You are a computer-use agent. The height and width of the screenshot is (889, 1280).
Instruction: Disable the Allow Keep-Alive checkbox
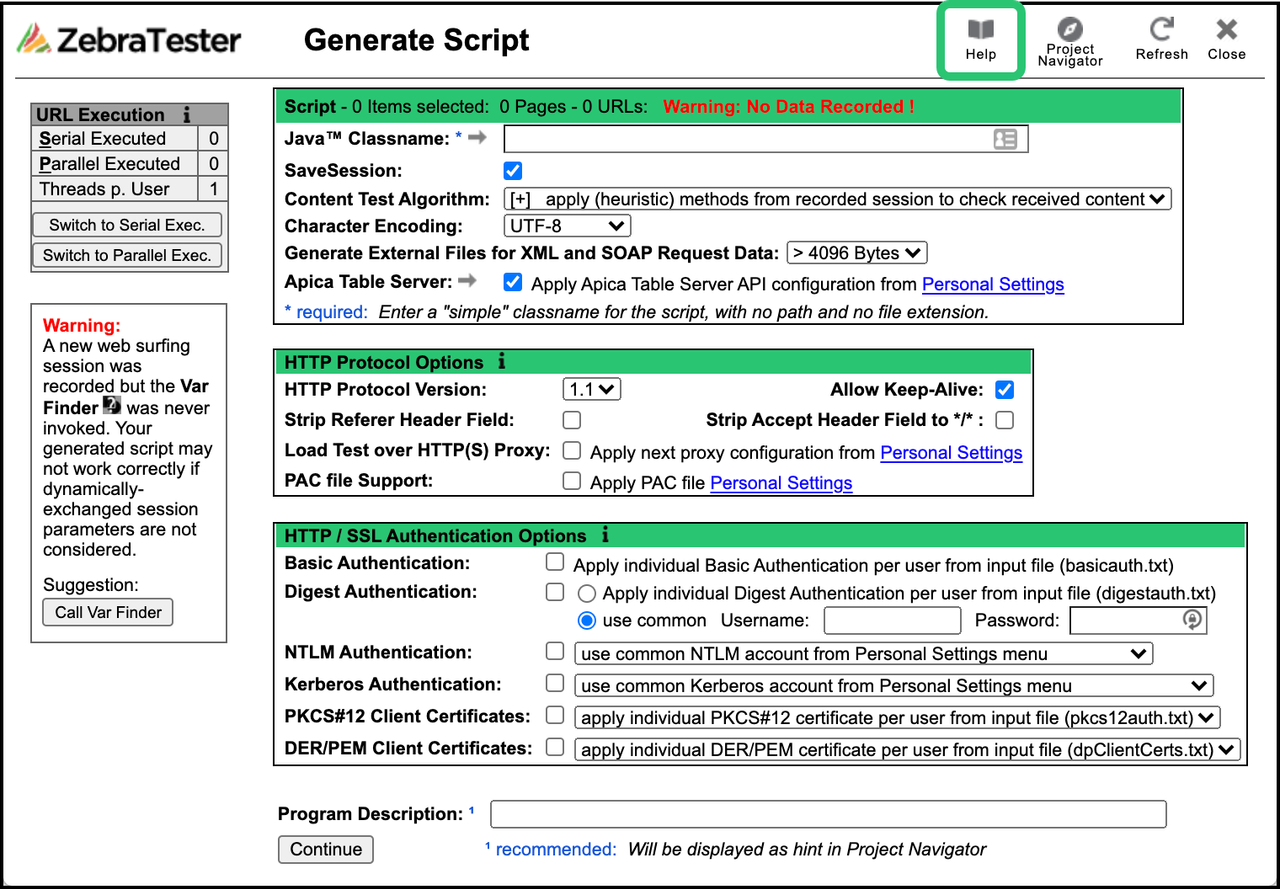tap(1005, 390)
